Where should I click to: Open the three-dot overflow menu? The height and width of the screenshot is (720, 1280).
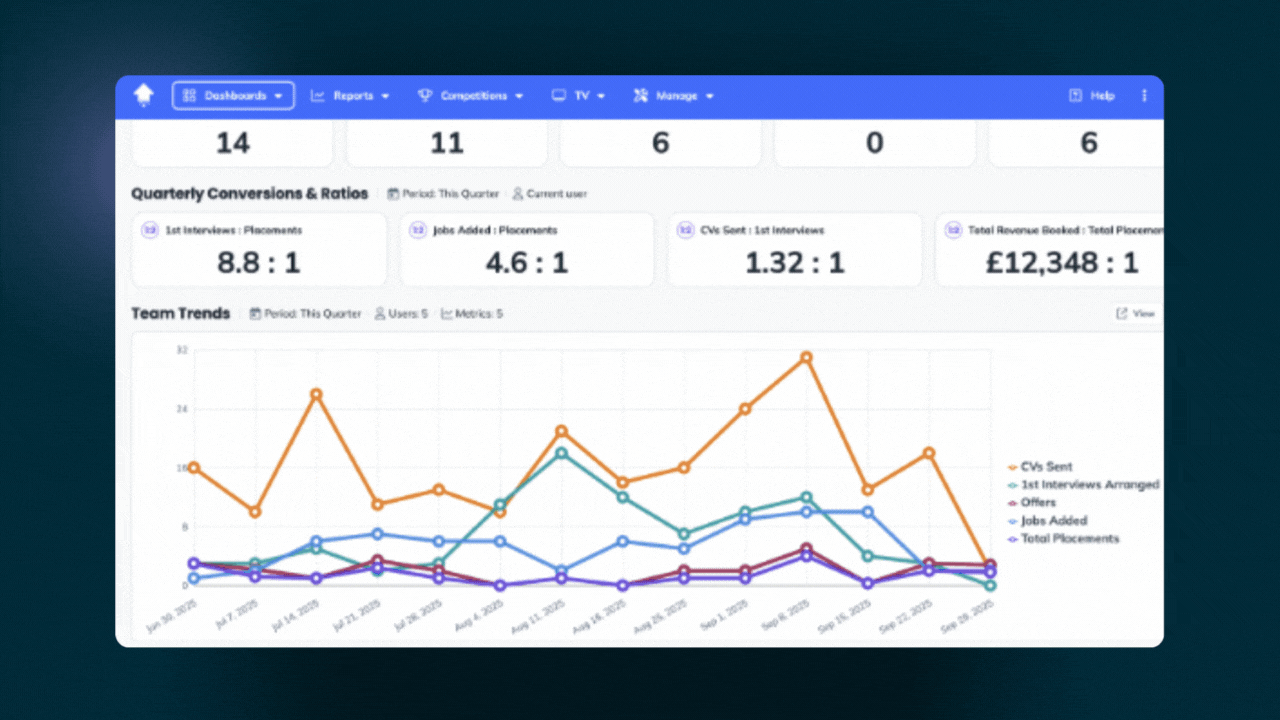1144,95
